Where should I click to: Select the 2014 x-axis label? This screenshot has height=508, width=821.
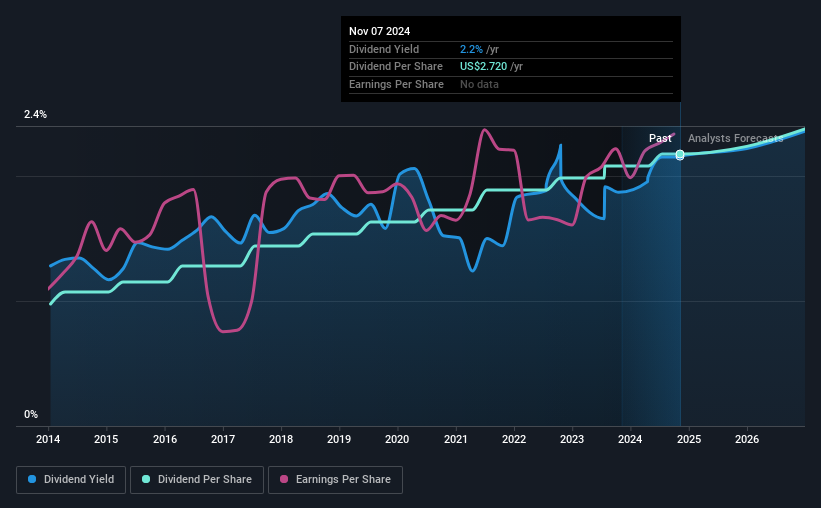[48, 439]
